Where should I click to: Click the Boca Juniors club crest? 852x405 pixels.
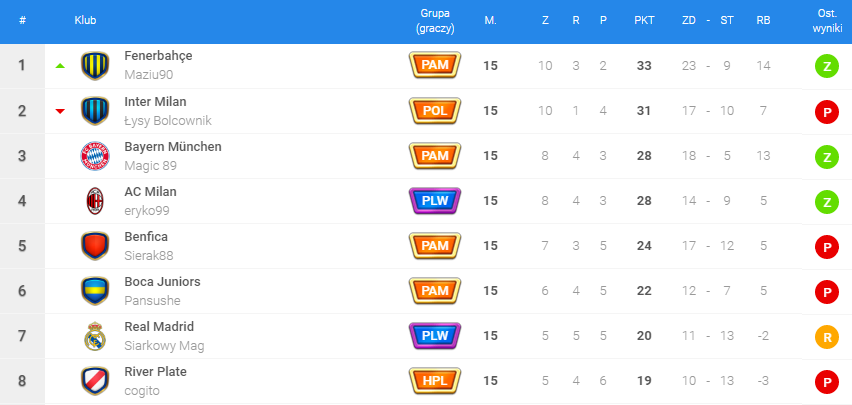coord(94,291)
